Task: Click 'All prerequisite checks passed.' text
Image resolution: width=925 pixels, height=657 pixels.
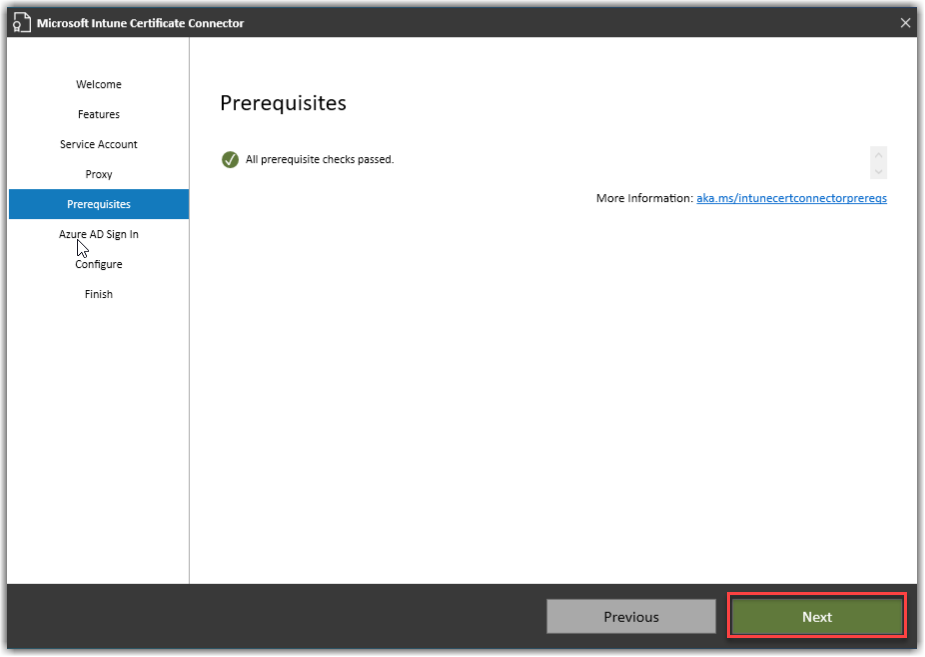Action: [320, 159]
